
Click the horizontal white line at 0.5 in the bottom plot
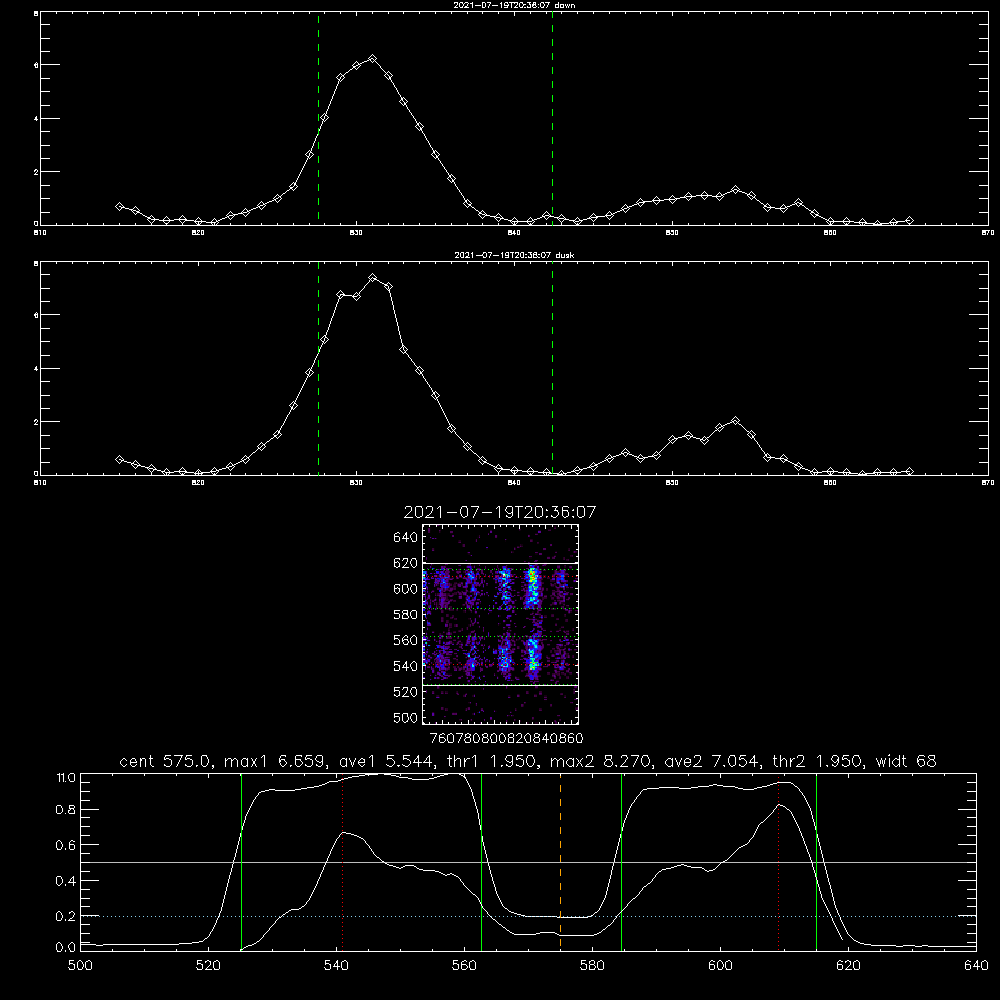click(528, 862)
